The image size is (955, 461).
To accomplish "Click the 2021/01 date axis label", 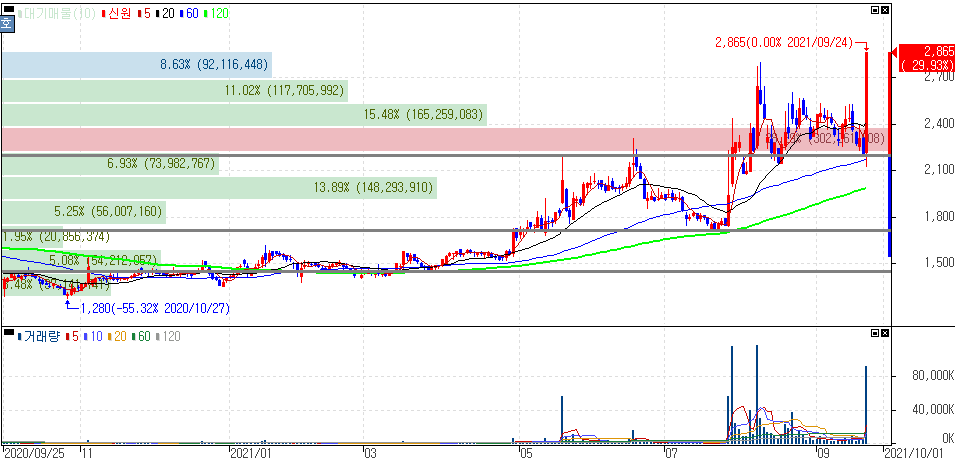I will click(250, 453).
